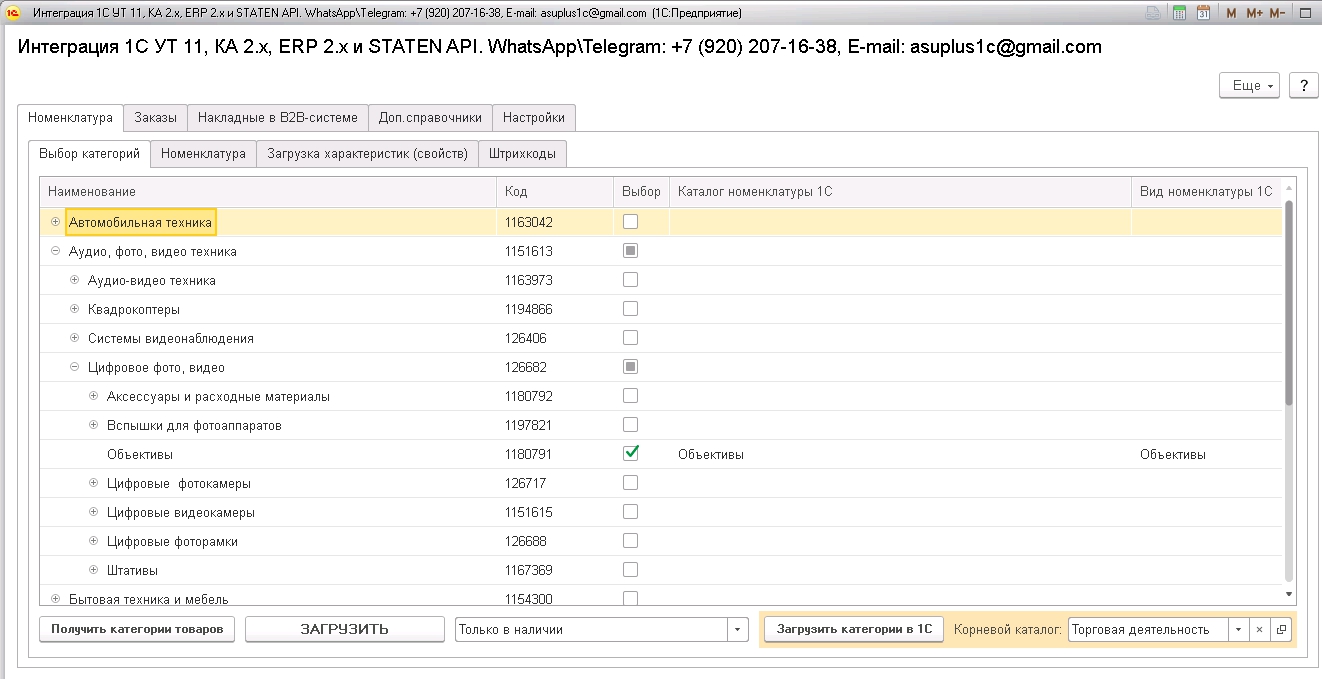Click Получить категории товаров button

pyautogui.click(x=137, y=630)
